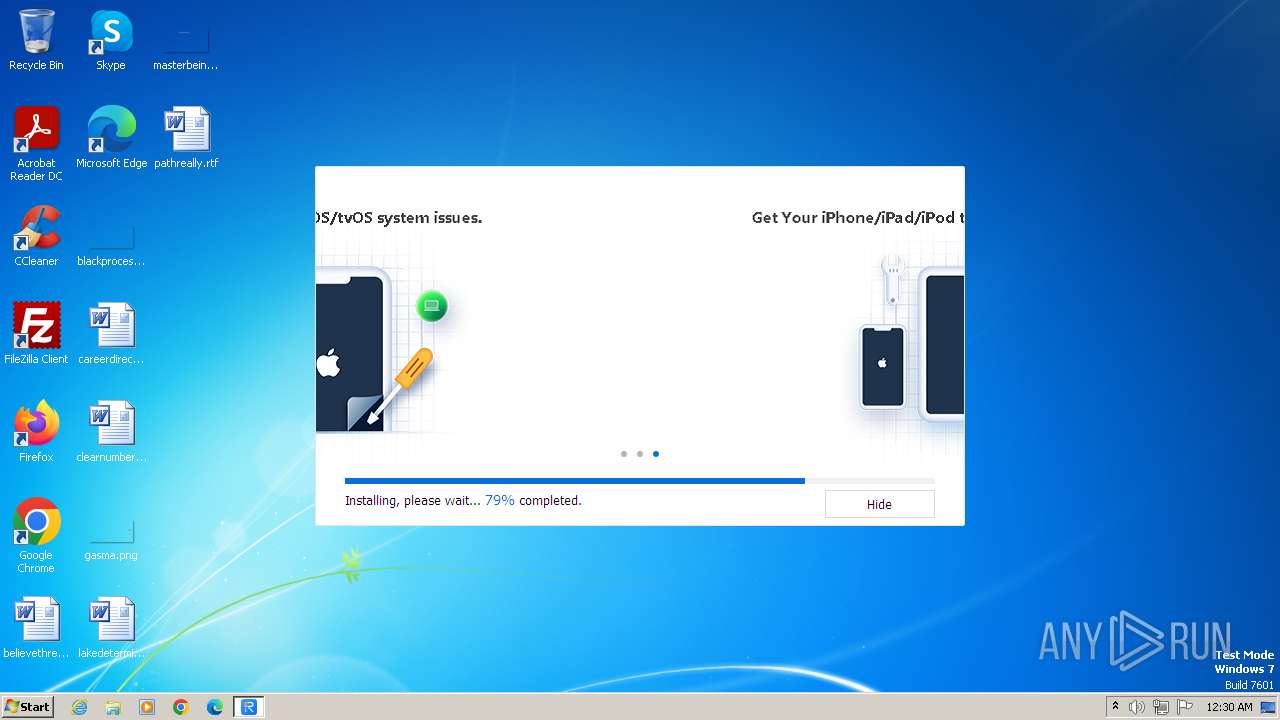Open pathreally.rtf document

click(x=186, y=137)
